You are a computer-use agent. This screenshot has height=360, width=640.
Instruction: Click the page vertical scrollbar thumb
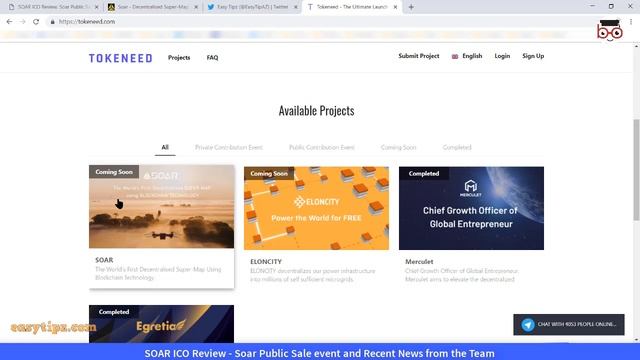pos(636,170)
